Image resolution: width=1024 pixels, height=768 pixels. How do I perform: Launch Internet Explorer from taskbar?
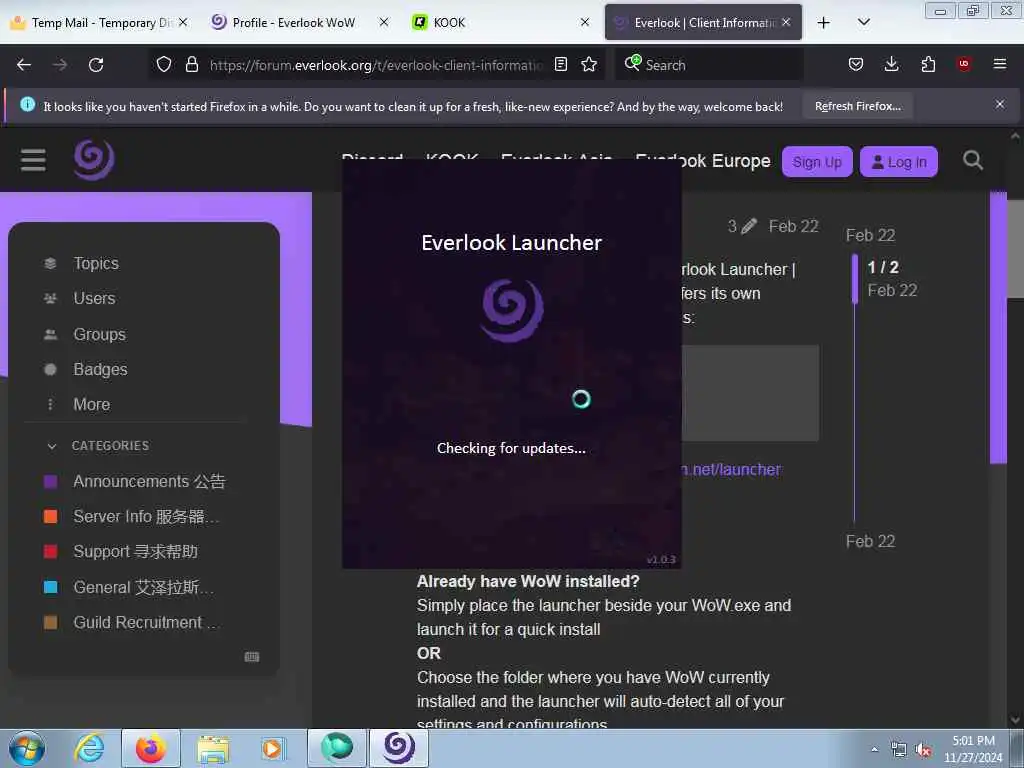[89, 748]
